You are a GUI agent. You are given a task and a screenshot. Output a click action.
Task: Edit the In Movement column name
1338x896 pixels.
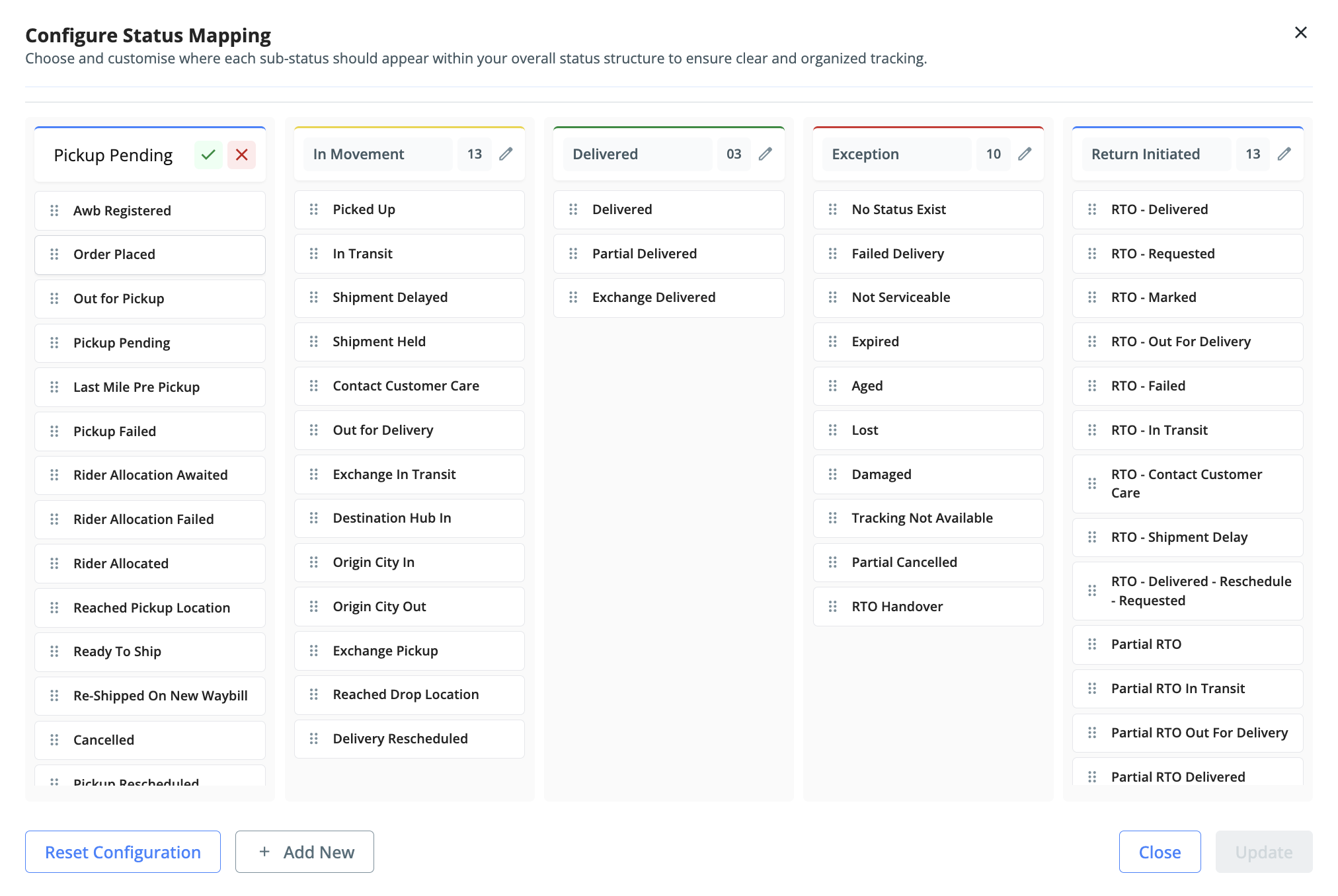point(506,154)
